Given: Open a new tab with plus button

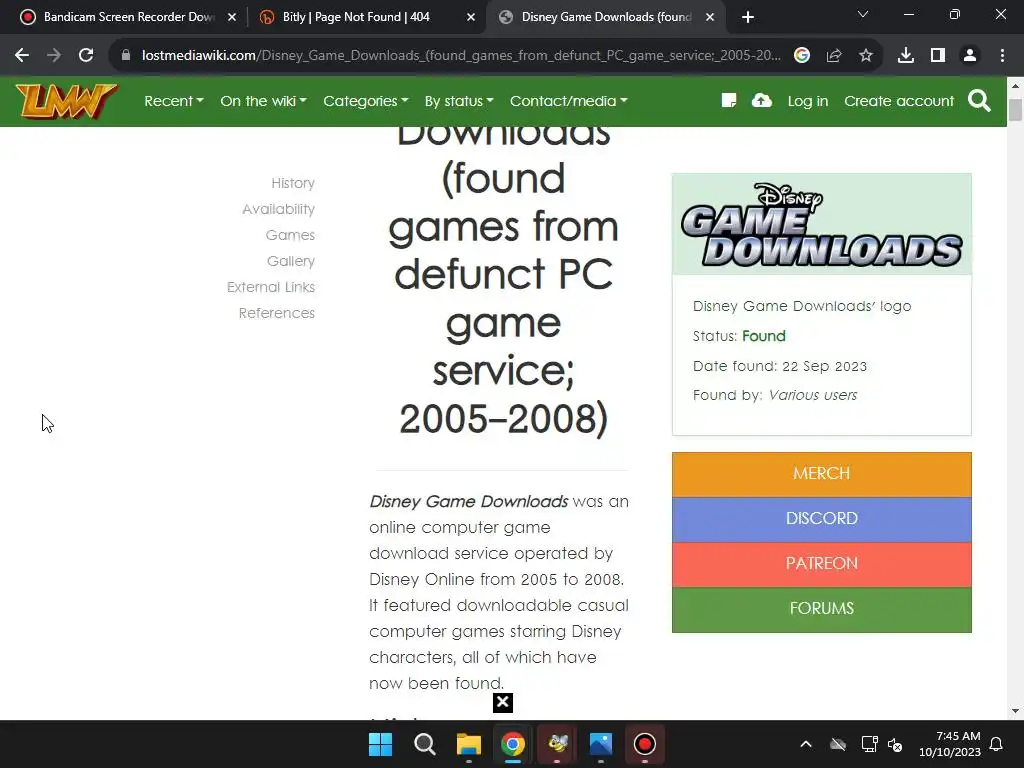Looking at the screenshot, I should [x=748, y=17].
